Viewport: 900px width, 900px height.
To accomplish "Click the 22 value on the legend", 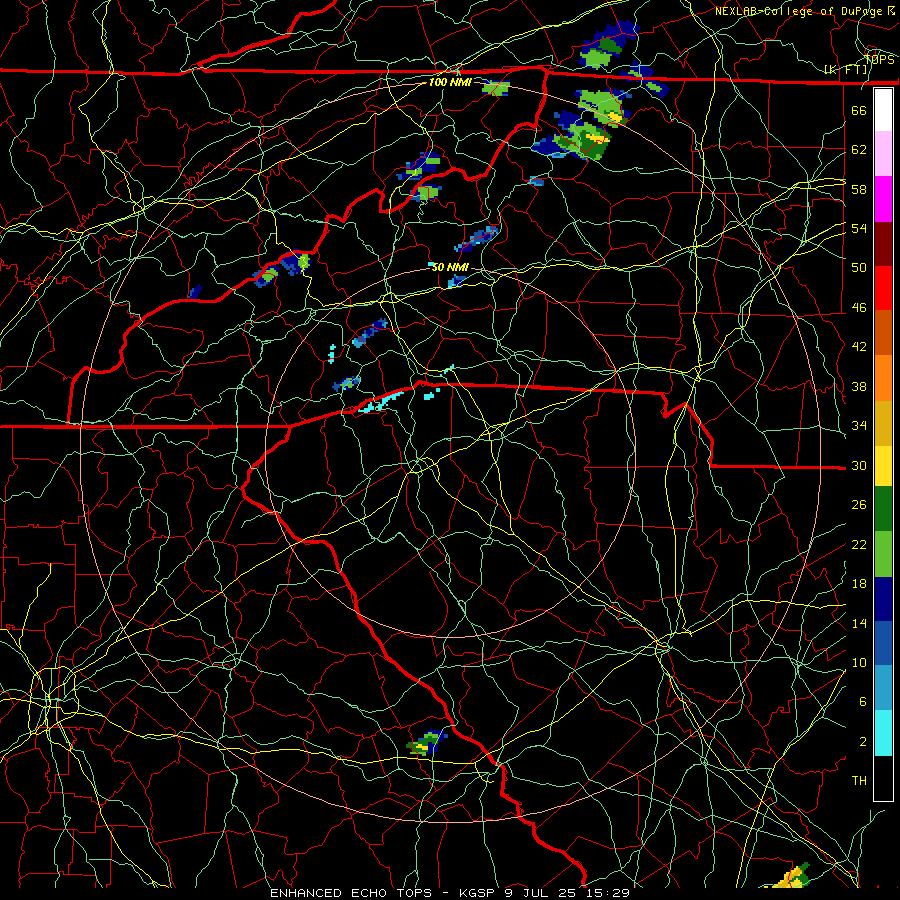I will 859,545.
